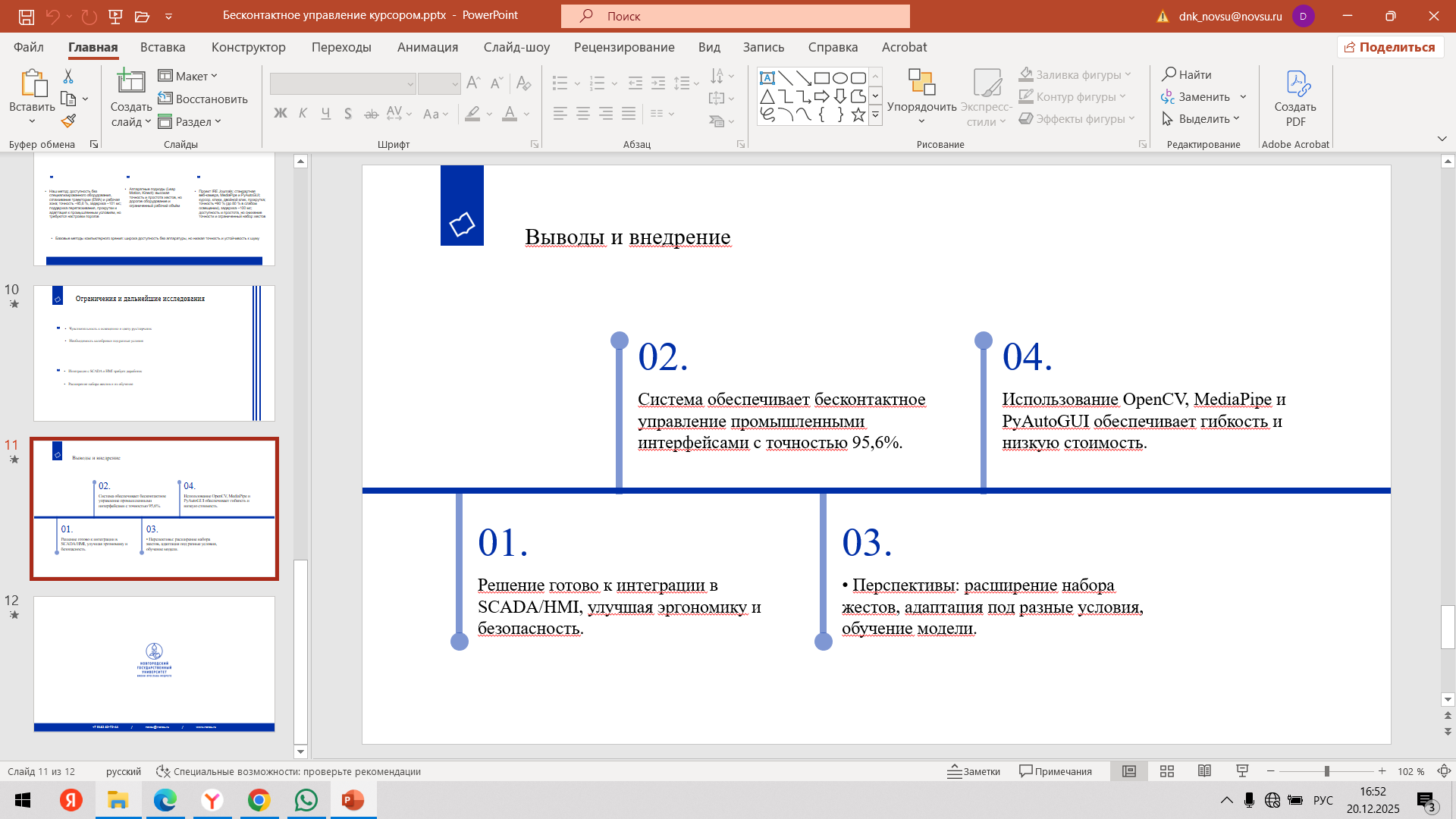Toggle Normal view button in status bar

1129,771
